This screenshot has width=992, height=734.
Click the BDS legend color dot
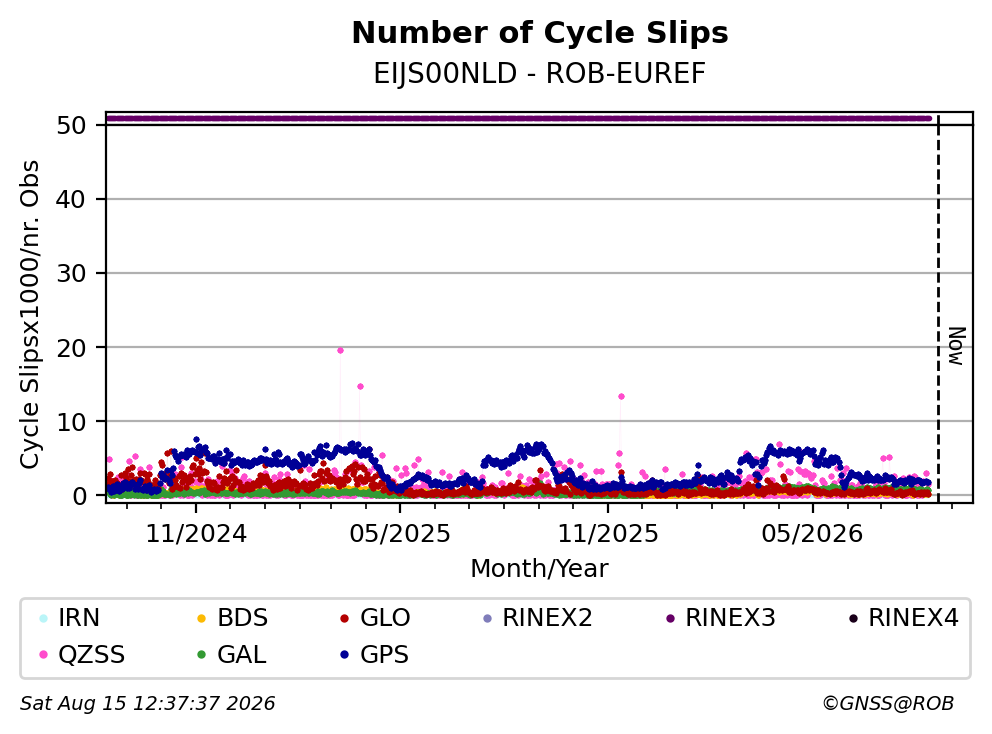tap(202, 618)
